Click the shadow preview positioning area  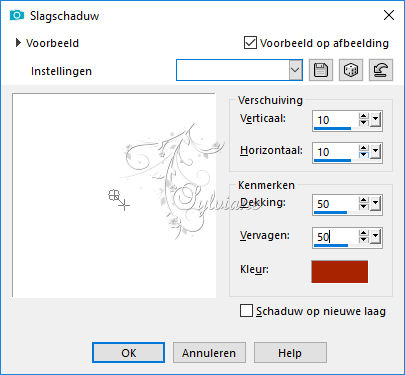tap(114, 195)
